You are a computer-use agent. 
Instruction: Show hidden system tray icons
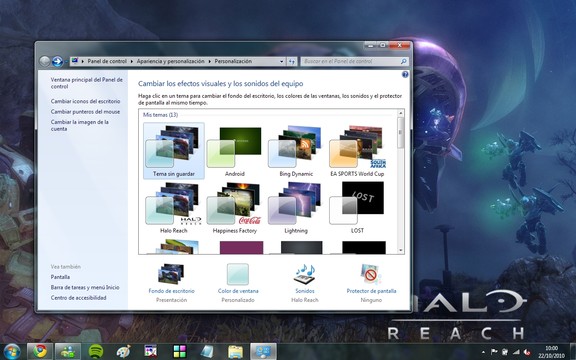[483, 352]
